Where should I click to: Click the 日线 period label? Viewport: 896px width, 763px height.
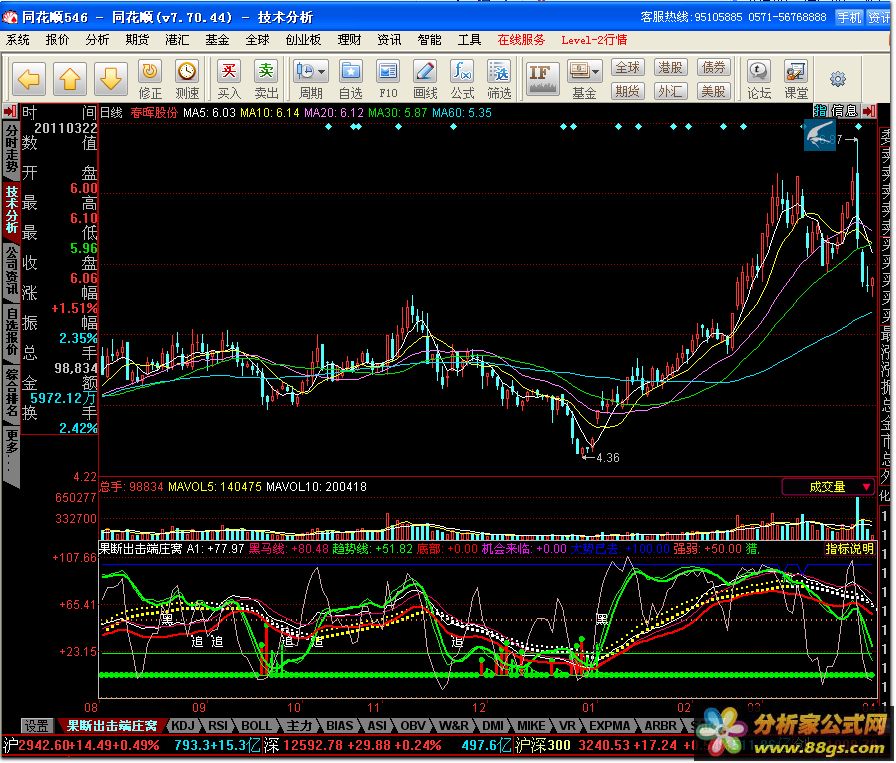111,113
